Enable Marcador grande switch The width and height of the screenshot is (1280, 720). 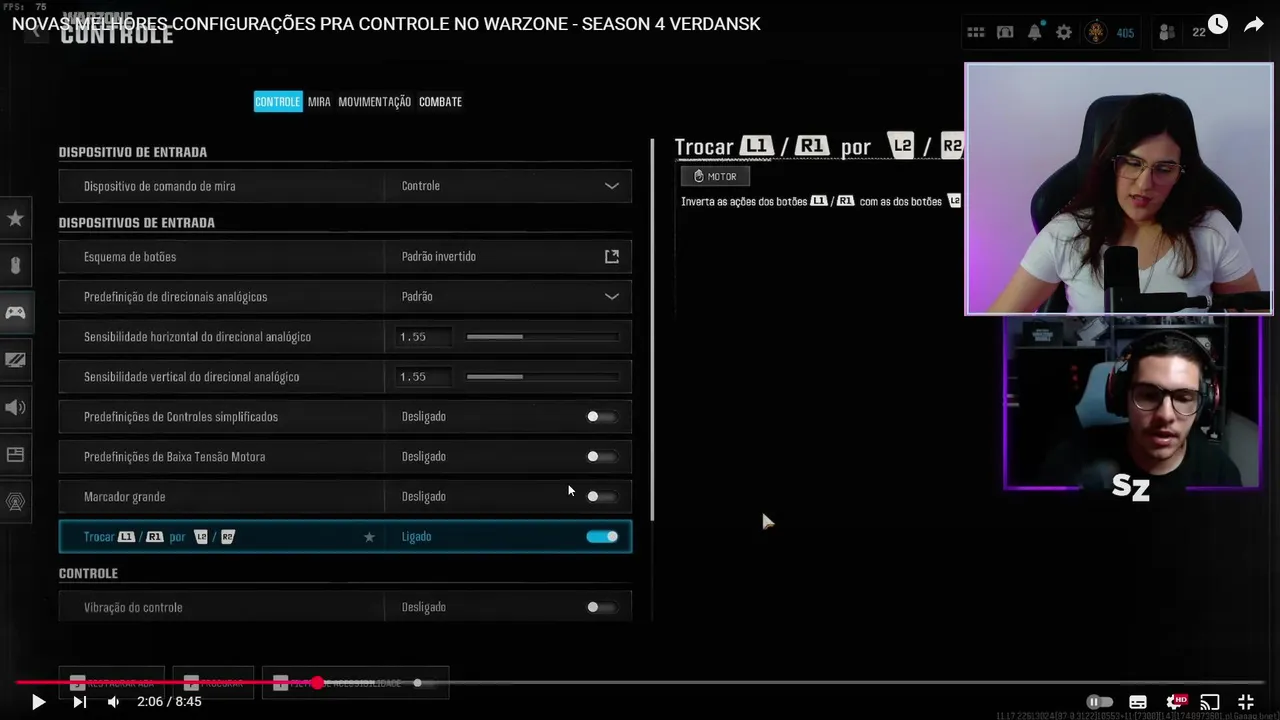(x=602, y=497)
